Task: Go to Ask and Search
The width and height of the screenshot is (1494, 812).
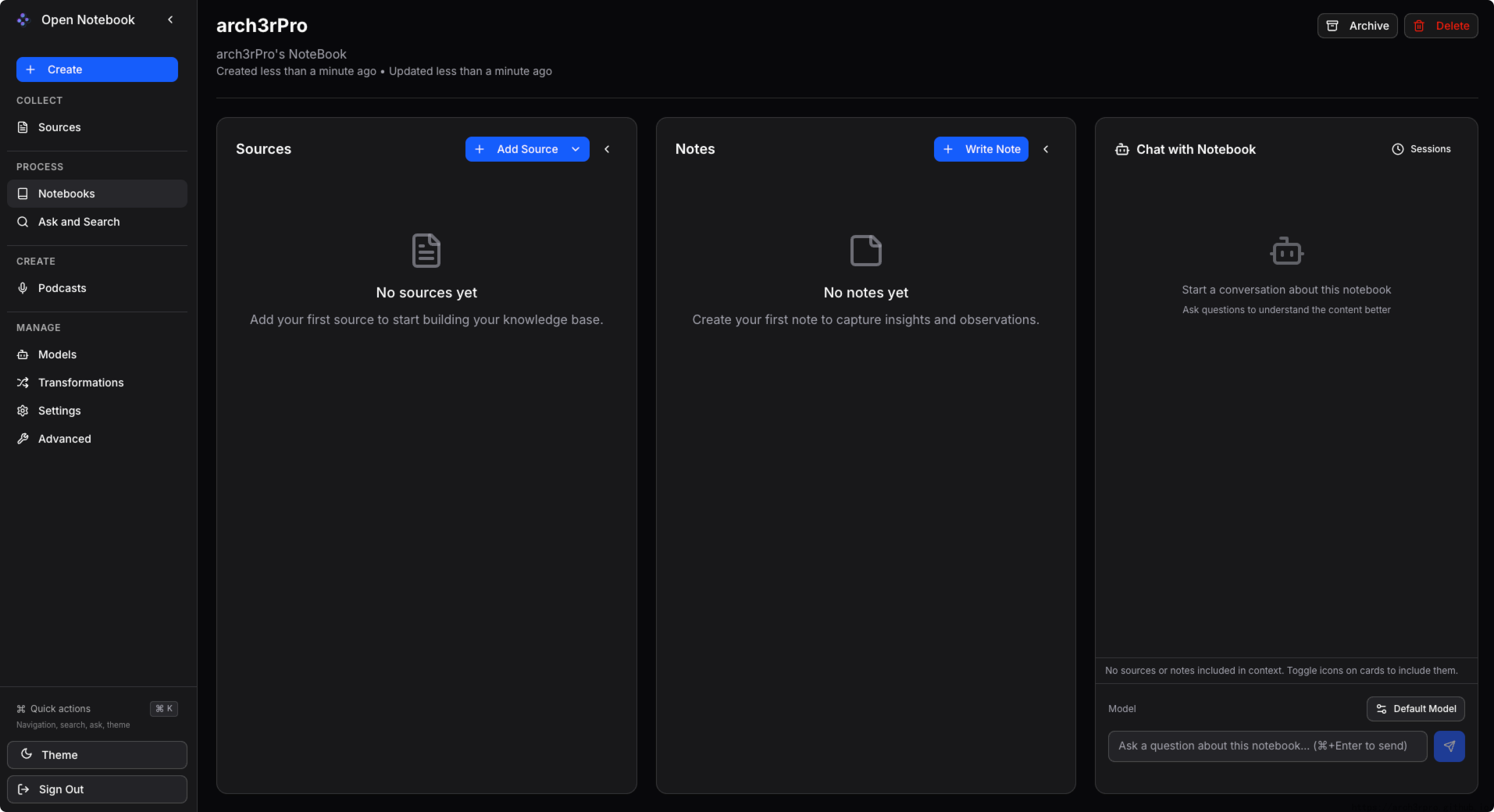Action: 79,222
